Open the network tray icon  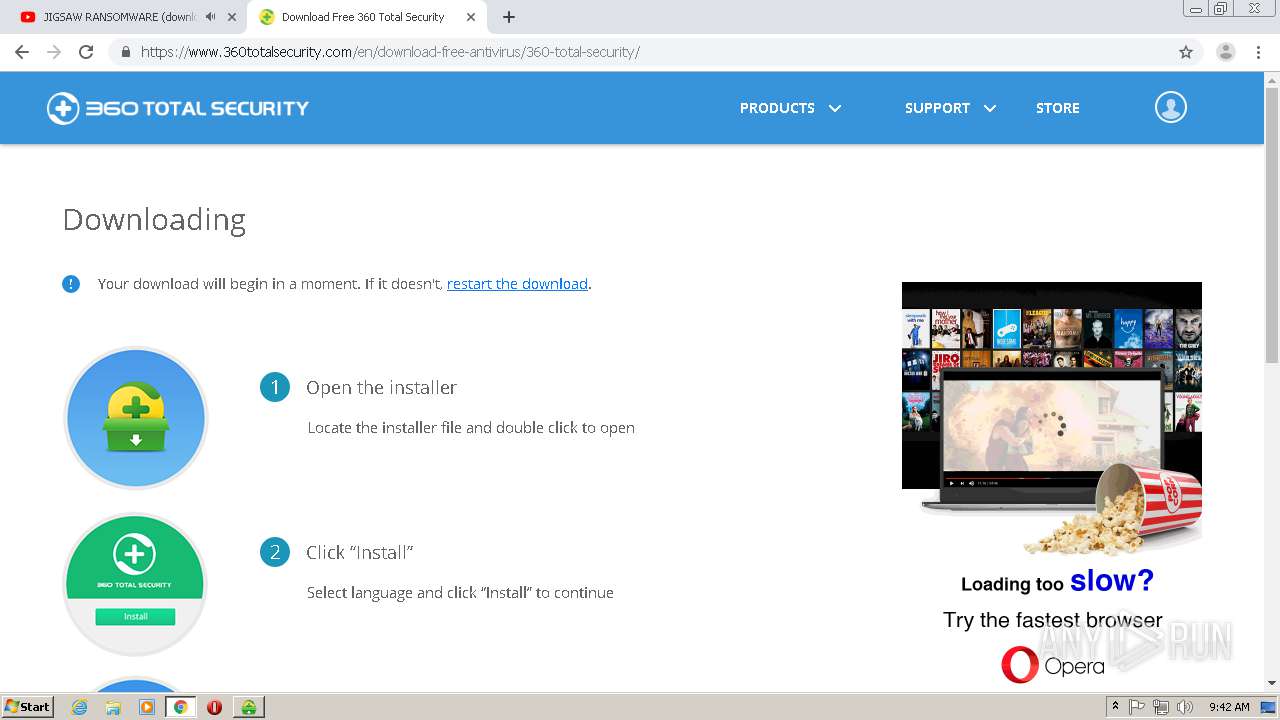pyautogui.click(x=1161, y=707)
